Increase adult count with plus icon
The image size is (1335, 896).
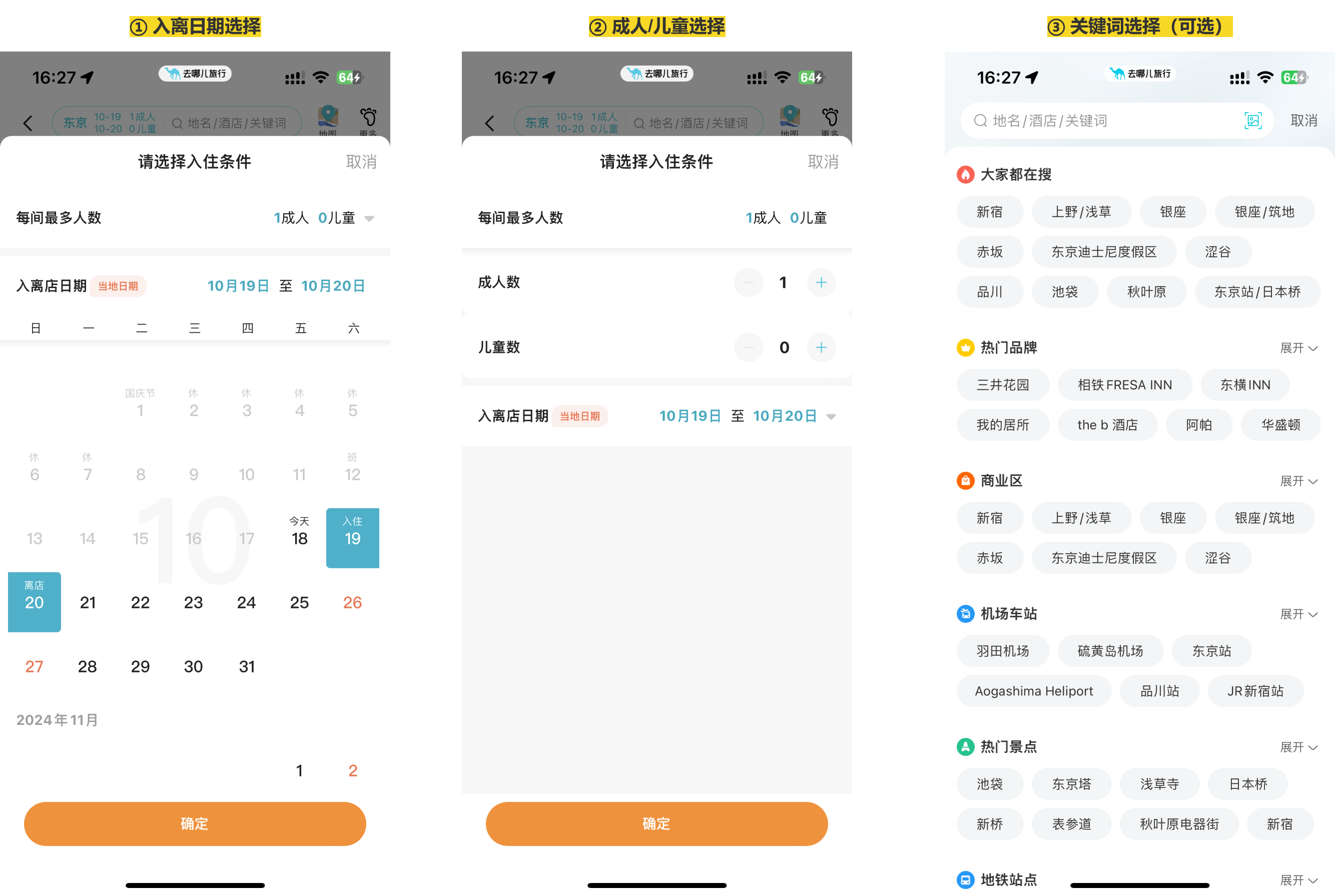[821, 282]
